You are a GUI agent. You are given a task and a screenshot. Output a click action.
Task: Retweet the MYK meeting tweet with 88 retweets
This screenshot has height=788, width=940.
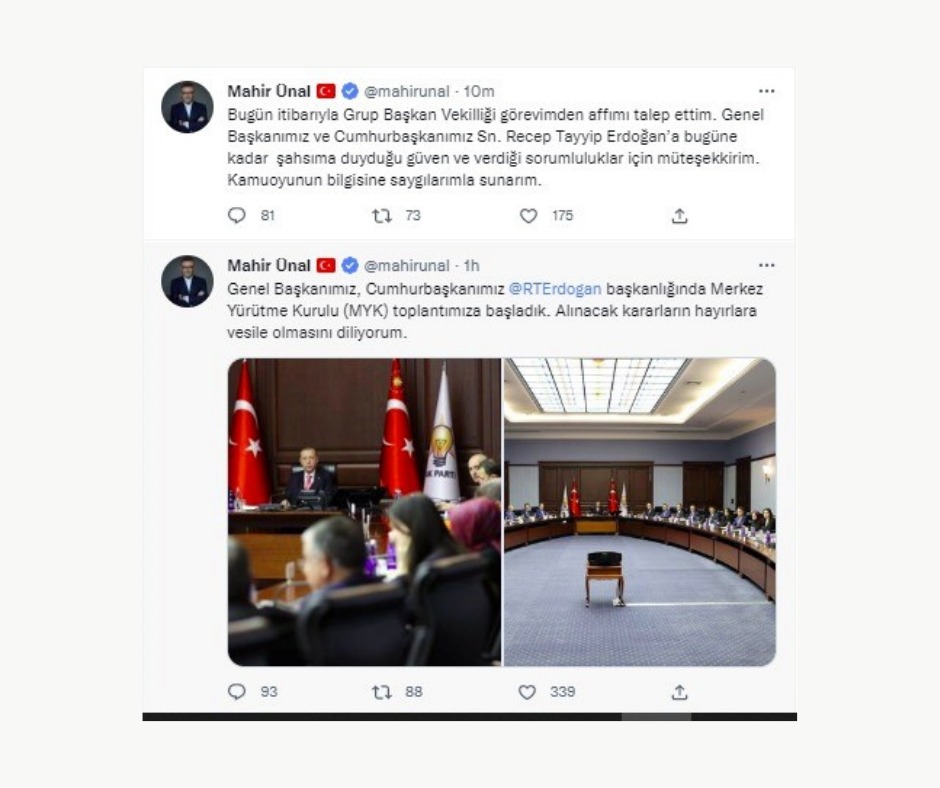382,692
